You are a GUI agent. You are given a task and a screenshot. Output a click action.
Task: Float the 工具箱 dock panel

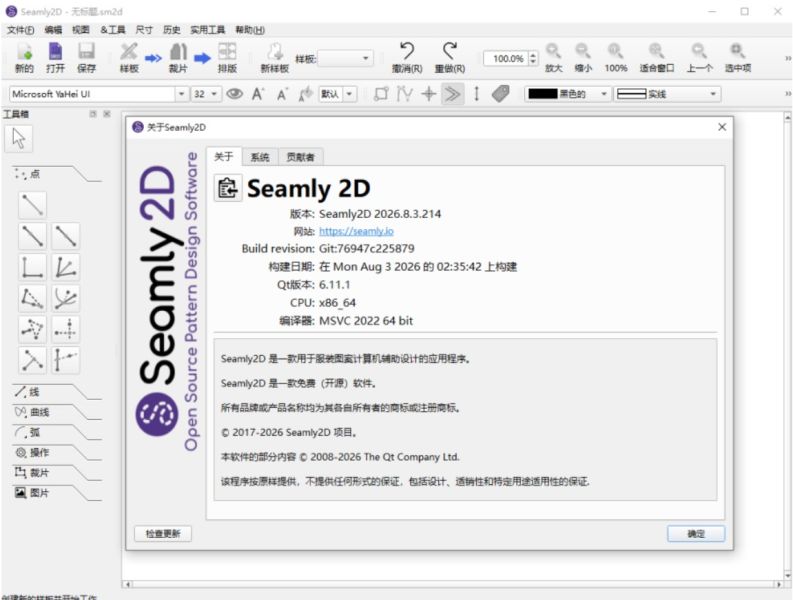[93, 114]
